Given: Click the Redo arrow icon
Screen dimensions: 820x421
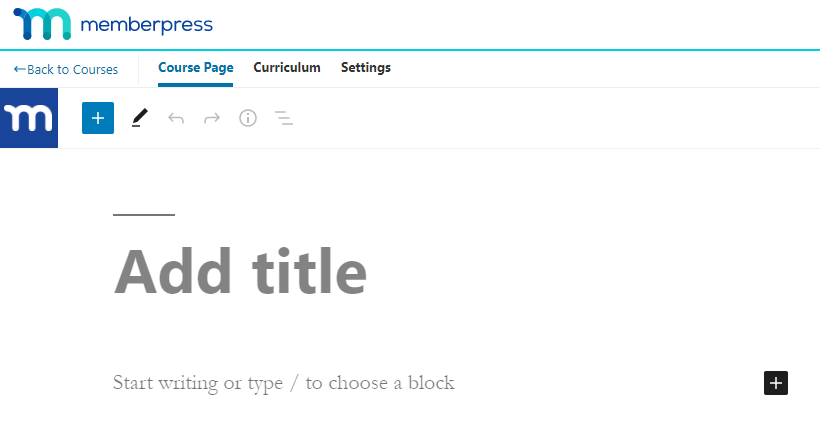Looking at the screenshot, I should click(x=212, y=118).
